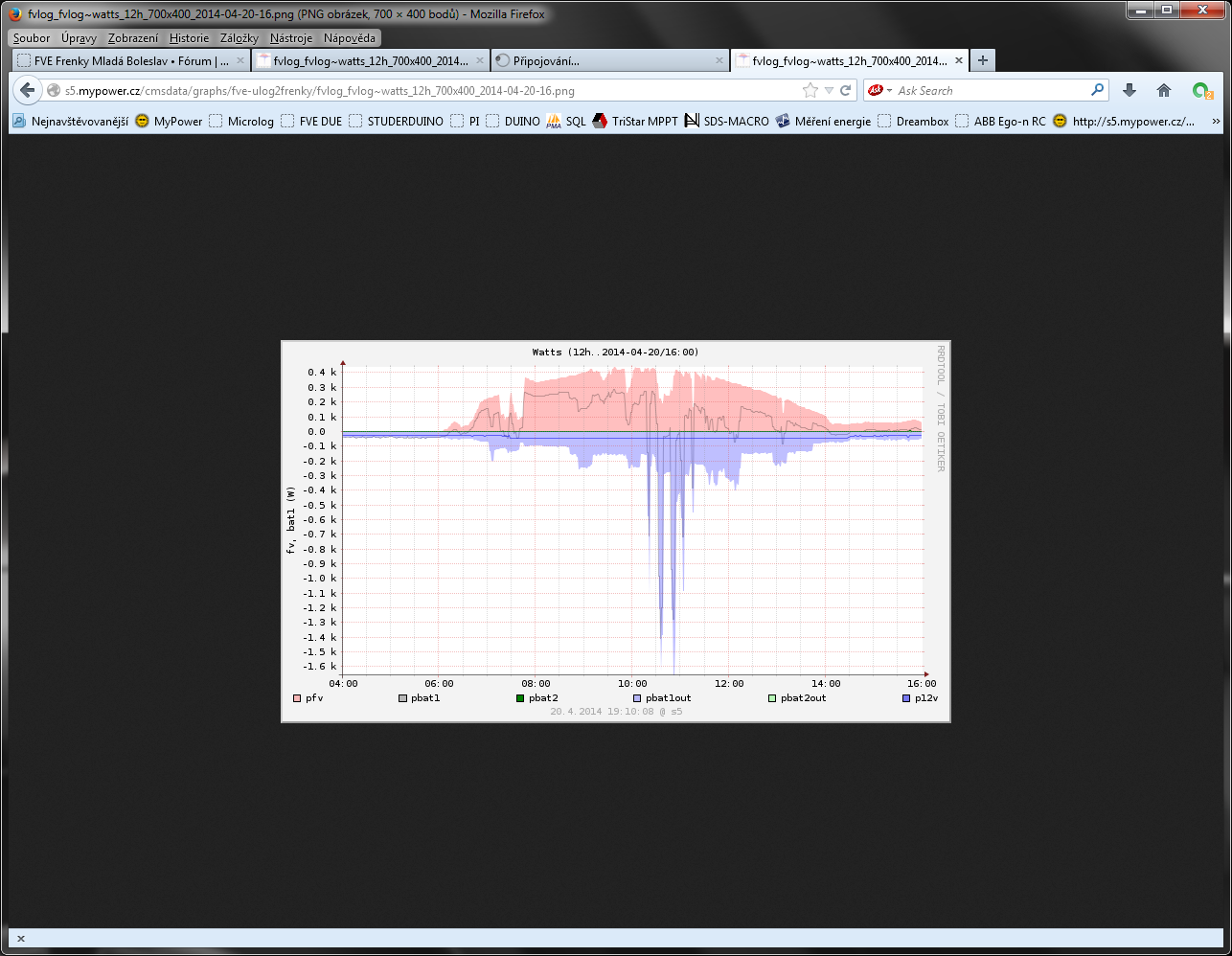Open the URL history dropdown arrow
Screen dimensions: 1232x956
[829, 90]
